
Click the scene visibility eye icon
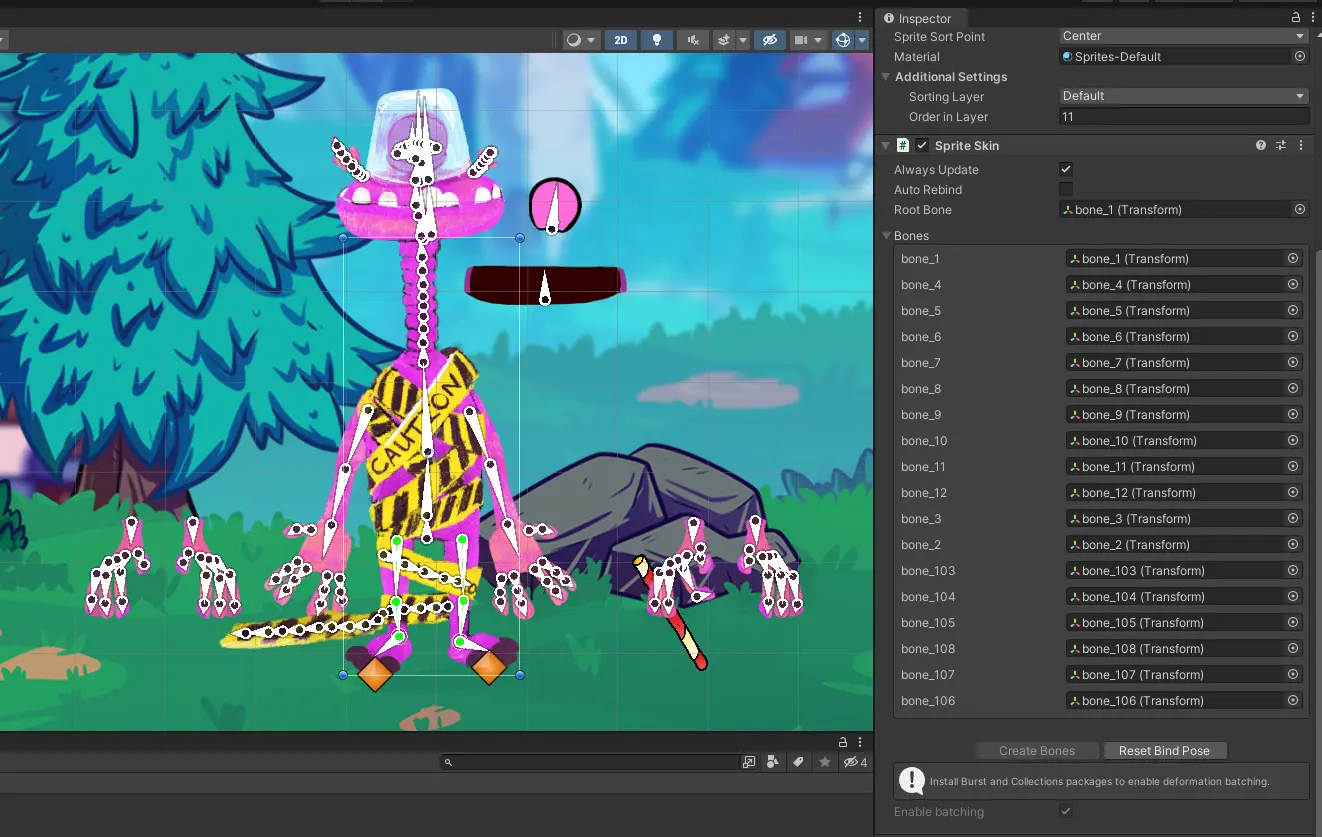tap(768, 40)
